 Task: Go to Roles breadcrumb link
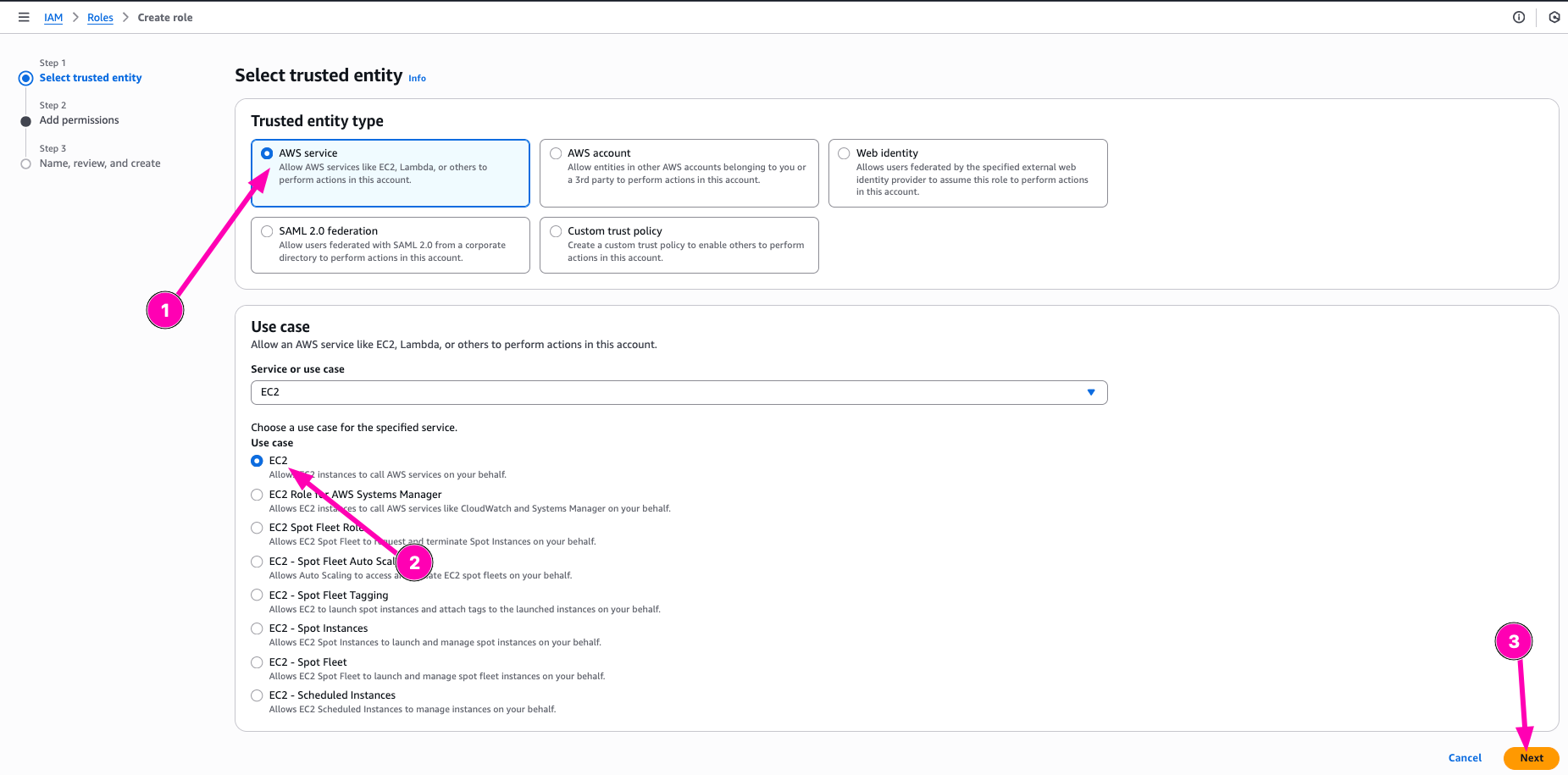tap(100, 18)
